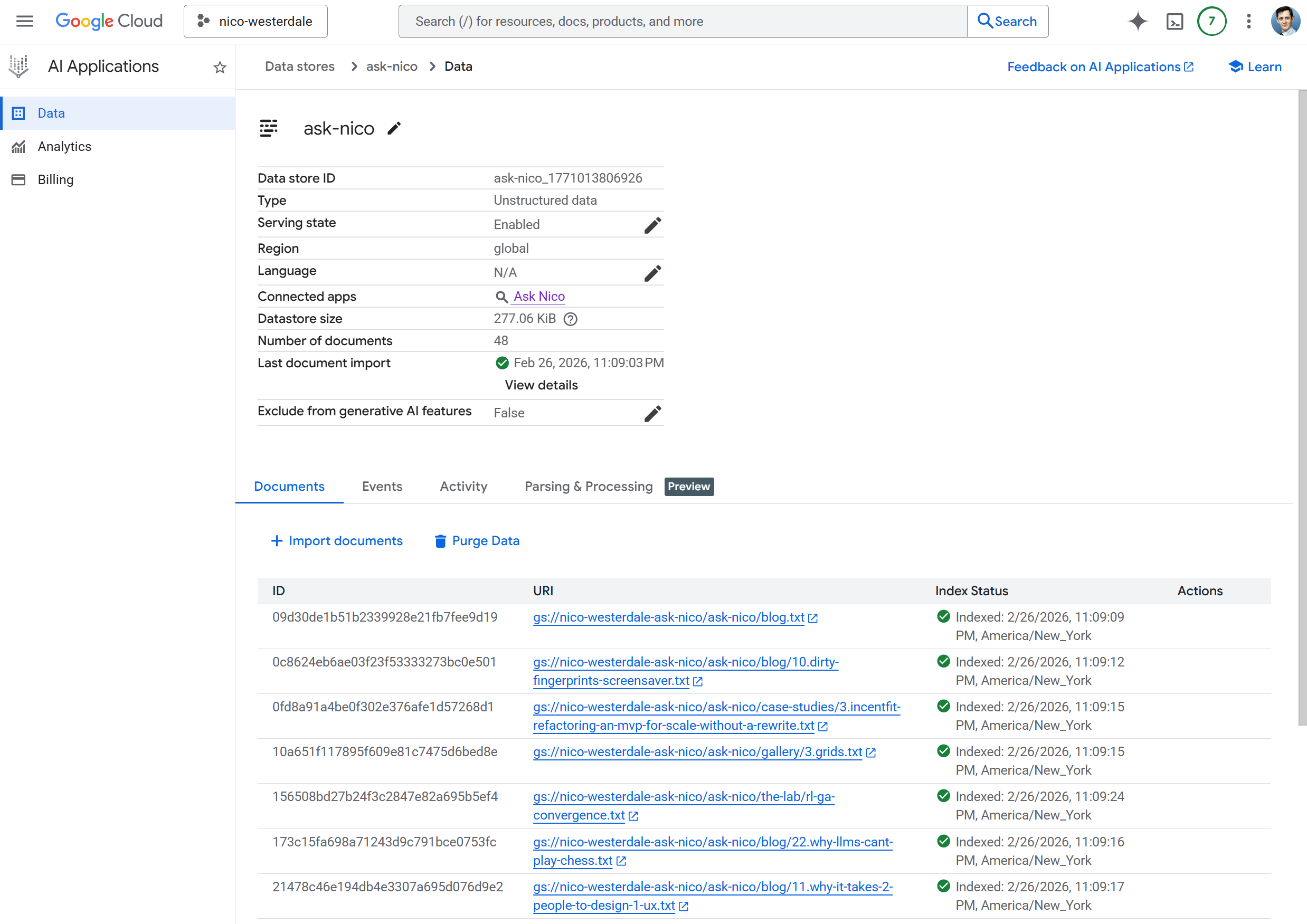
Task: Edit the Serving state setting
Action: click(652, 224)
